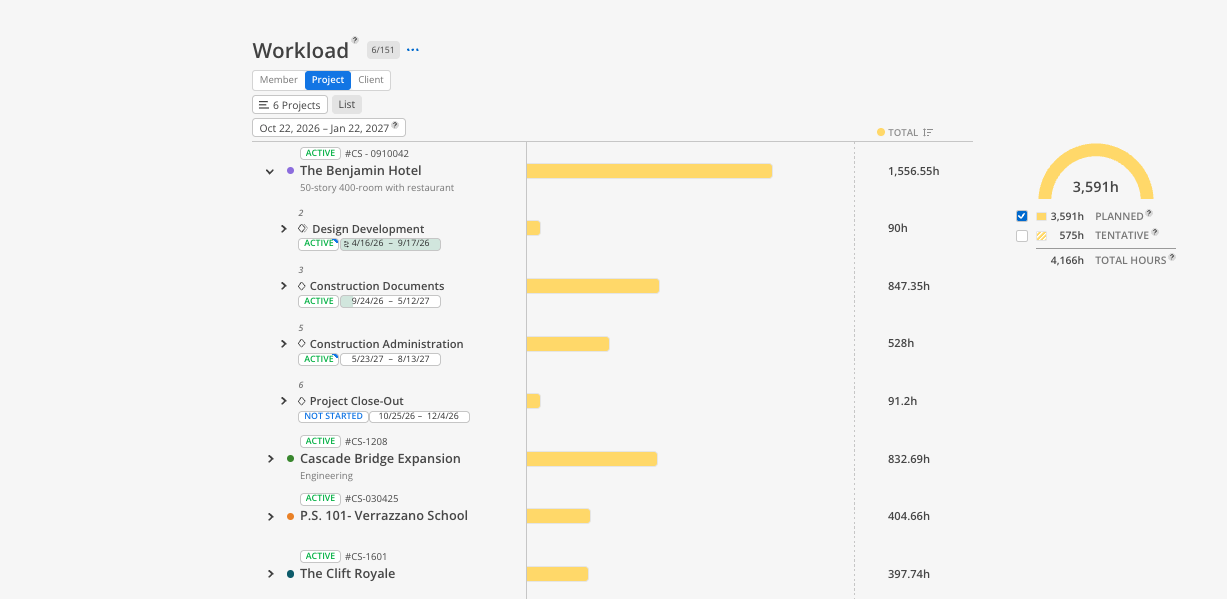Click the teal dot for The Clift Royale
Viewport: 1227px width, 599px height.
tap(290, 574)
